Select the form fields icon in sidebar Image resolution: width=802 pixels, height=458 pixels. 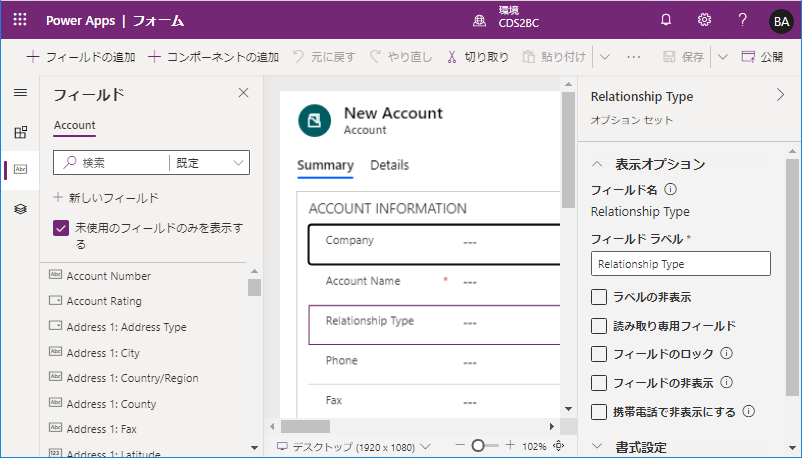(20, 169)
